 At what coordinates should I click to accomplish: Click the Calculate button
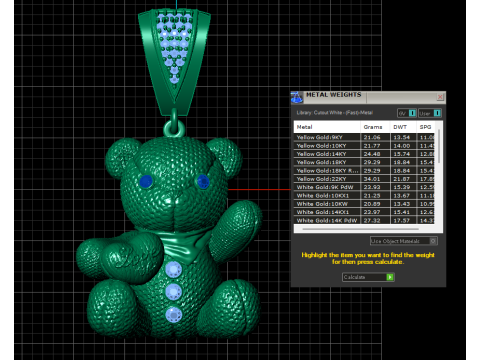368,277
